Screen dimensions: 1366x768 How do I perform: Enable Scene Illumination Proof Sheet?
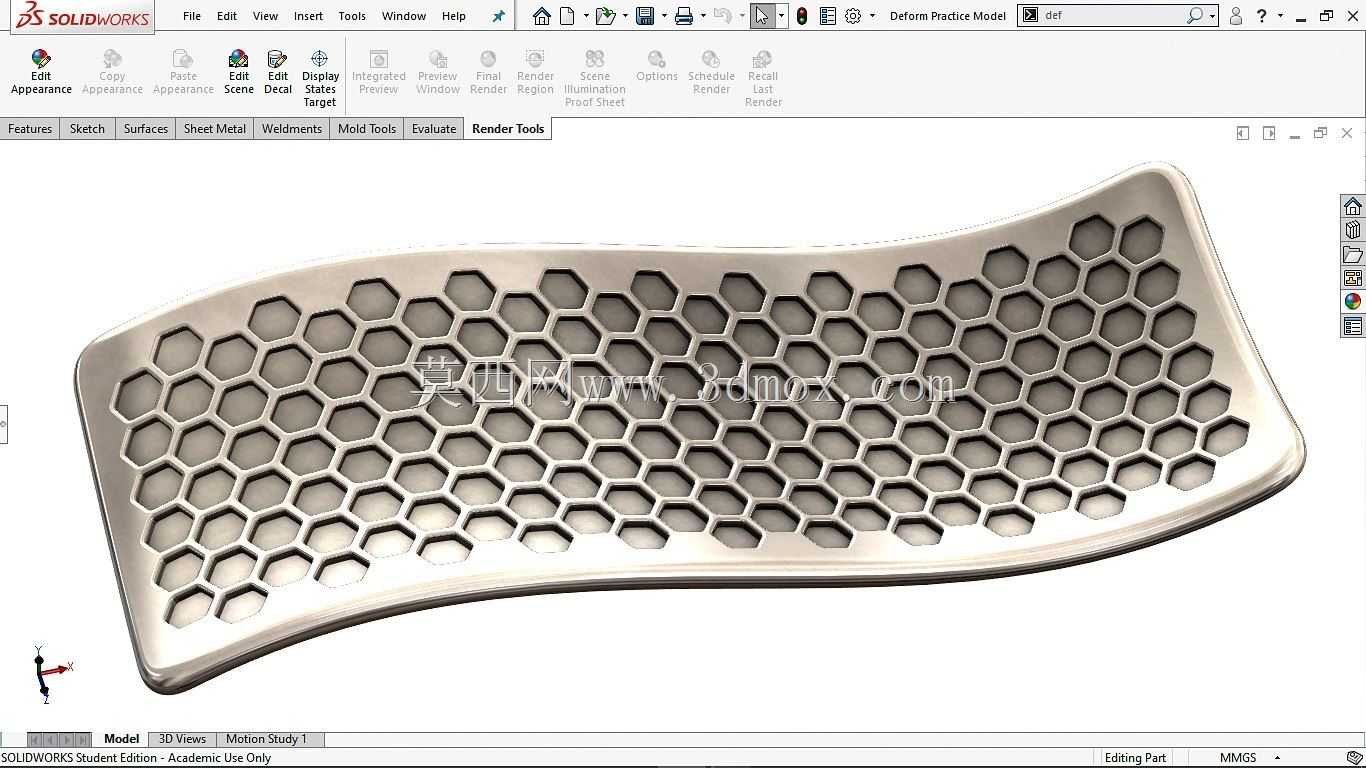[595, 79]
